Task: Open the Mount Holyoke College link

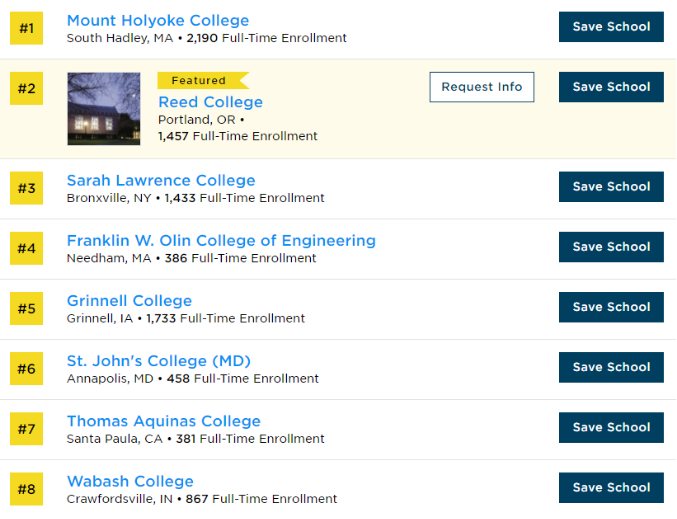Action: (158, 20)
